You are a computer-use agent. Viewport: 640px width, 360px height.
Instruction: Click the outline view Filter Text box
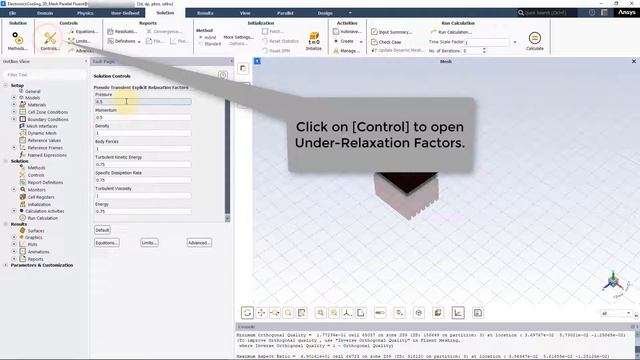45,75
